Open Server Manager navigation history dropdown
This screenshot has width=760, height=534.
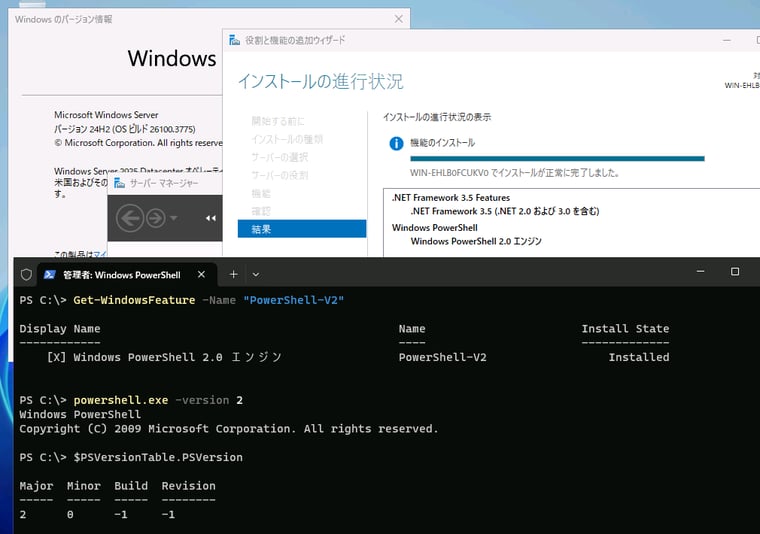[x=174, y=218]
